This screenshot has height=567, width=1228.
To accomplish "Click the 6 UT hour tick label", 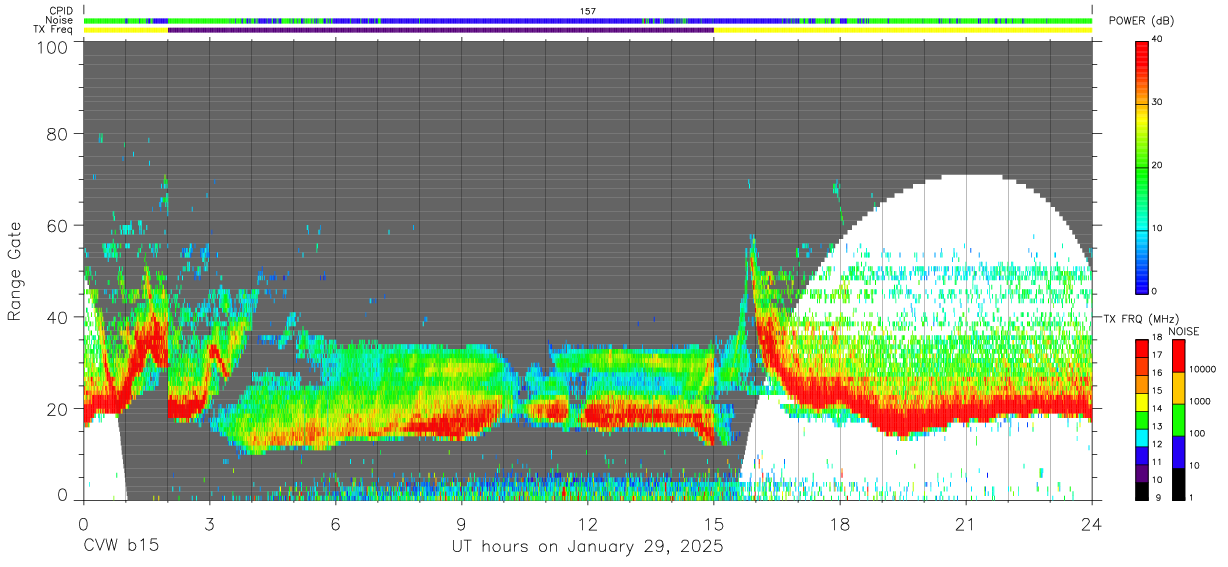I will pos(336,523).
